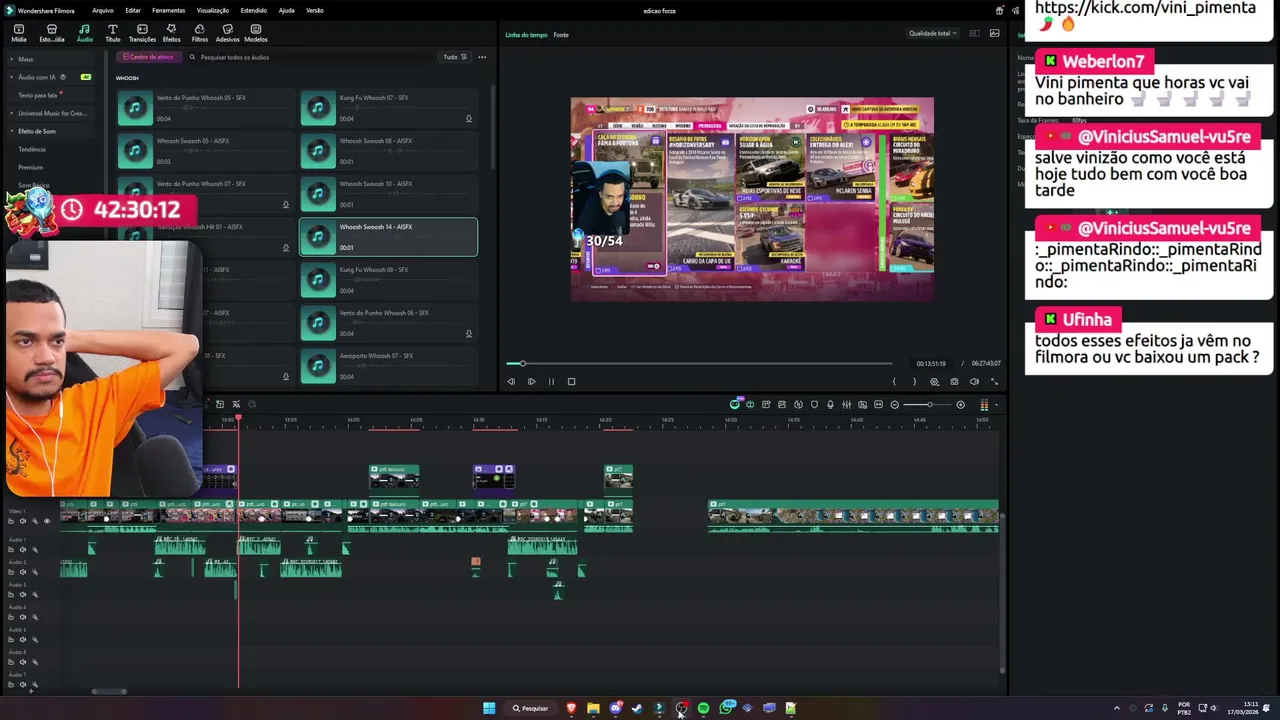
Task: Toggle visibility of Vídeo 1 track
Action: point(47,521)
